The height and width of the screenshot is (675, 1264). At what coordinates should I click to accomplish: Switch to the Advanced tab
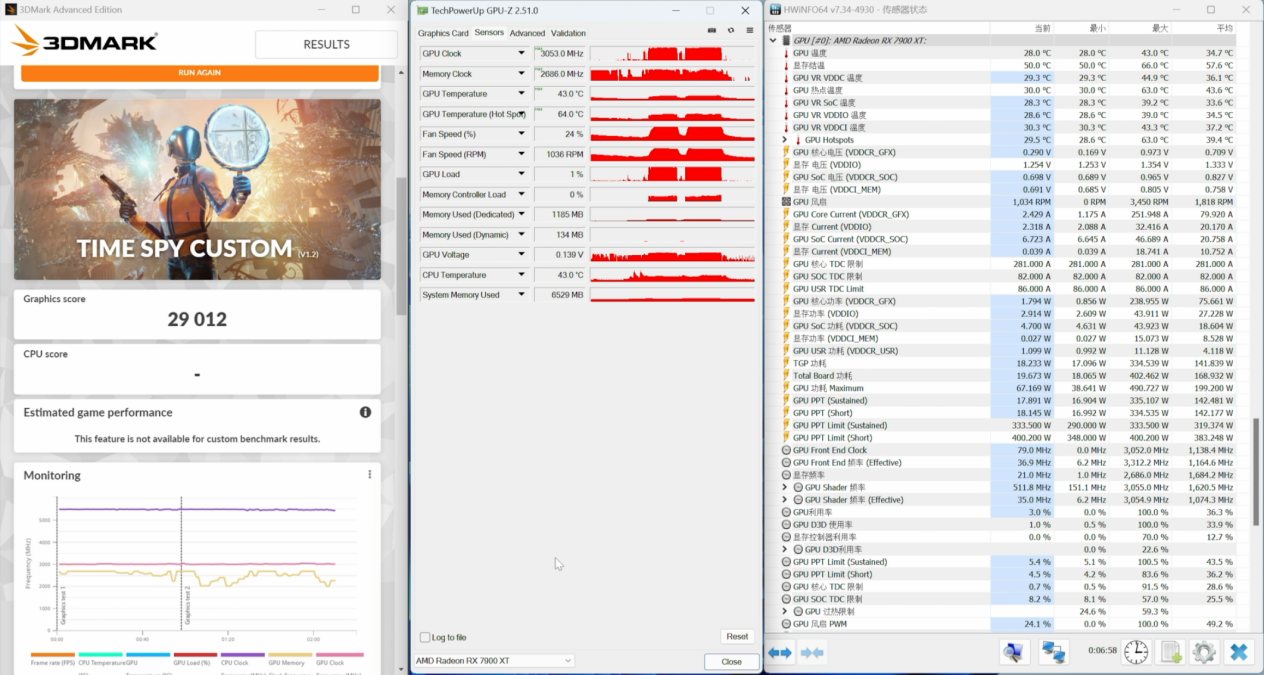527,33
